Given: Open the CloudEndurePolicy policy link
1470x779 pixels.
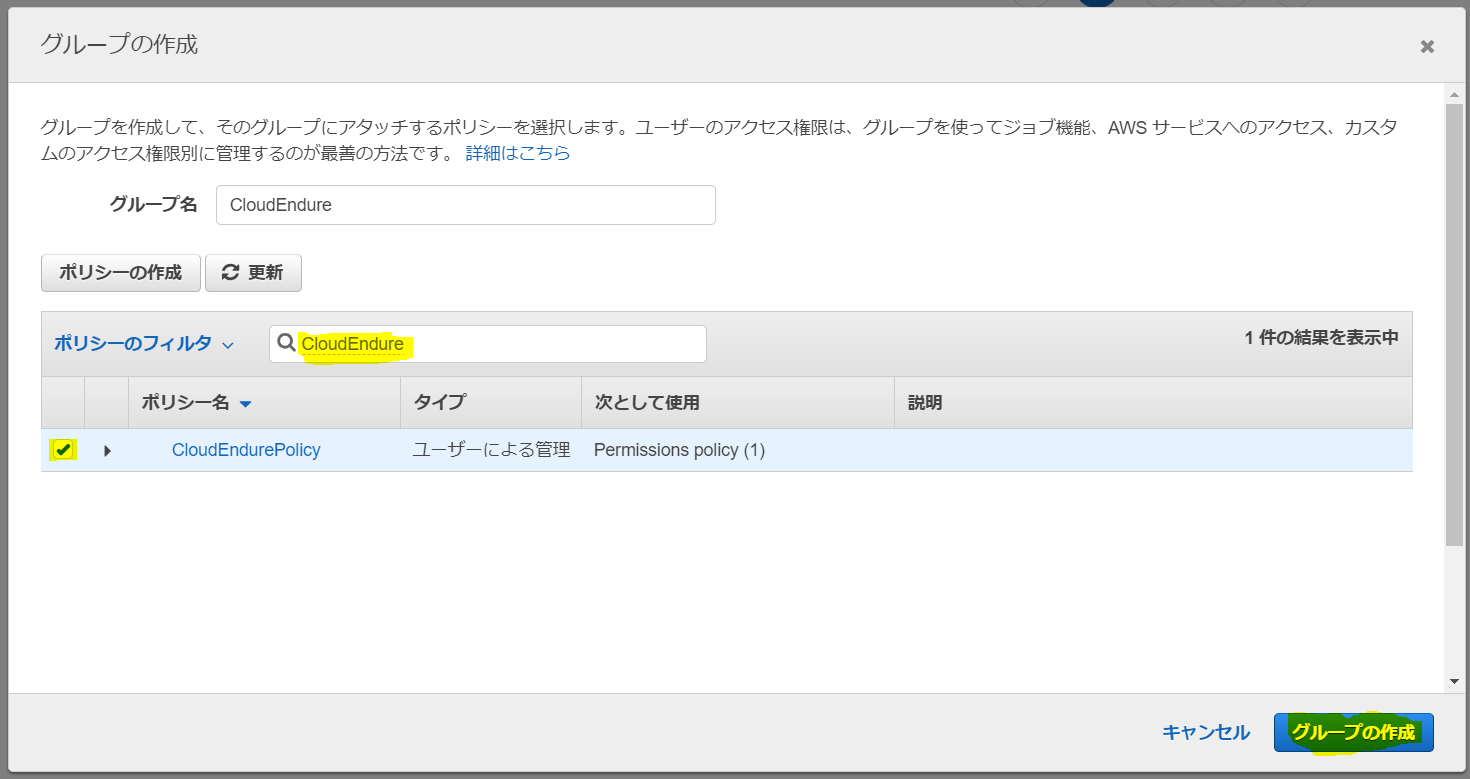Looking at the screenshot, I should pos(246,450).
